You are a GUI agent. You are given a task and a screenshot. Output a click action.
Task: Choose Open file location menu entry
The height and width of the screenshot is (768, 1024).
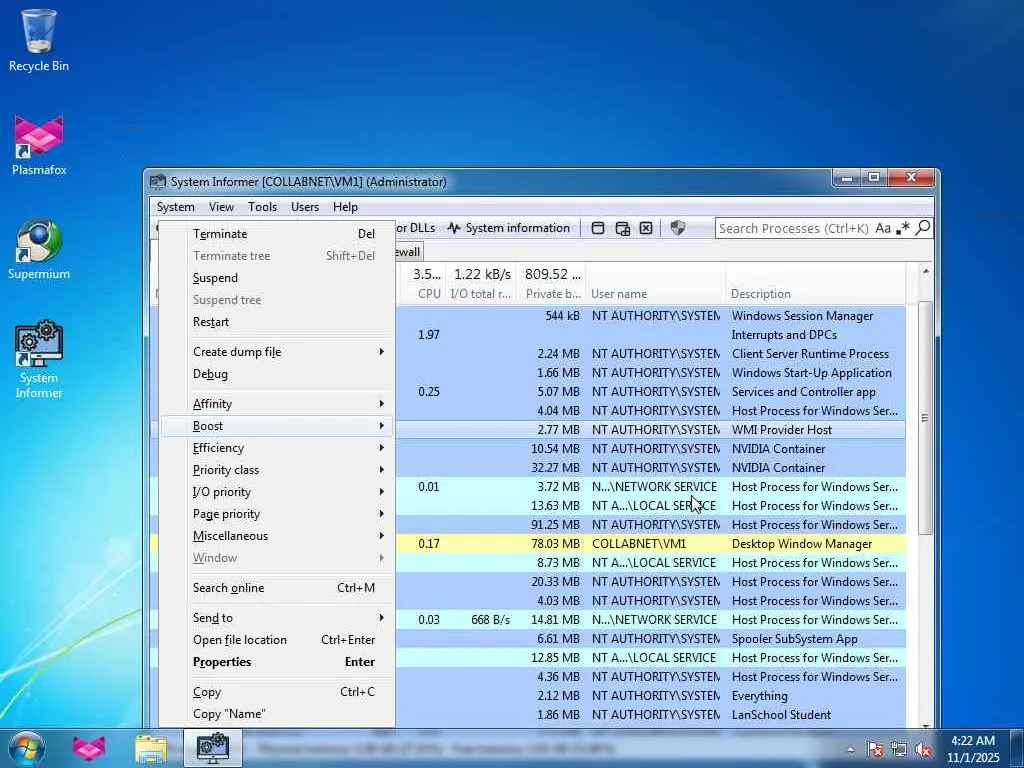click(x=277, y=640)
